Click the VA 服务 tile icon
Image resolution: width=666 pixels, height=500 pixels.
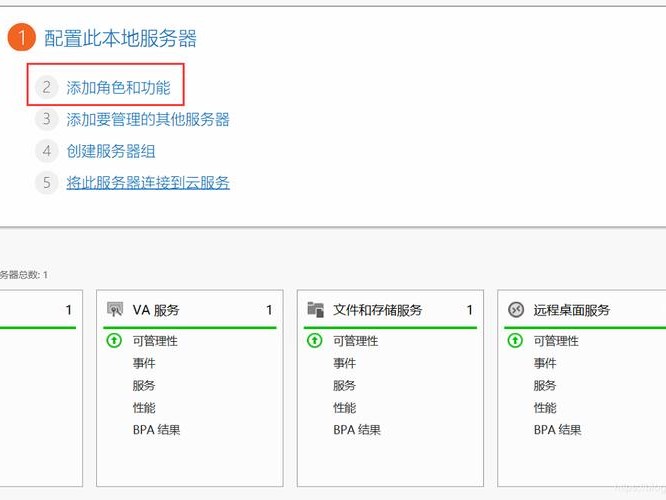[115, 310]
